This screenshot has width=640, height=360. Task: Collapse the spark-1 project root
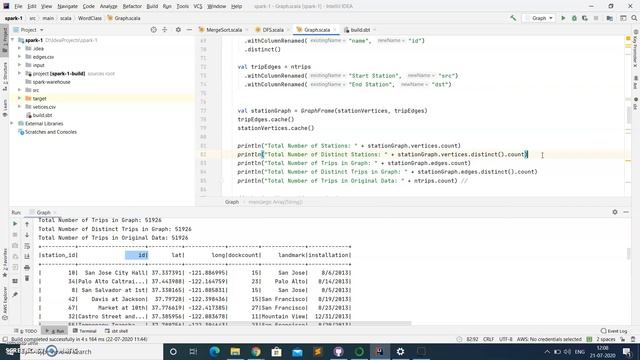[12, 40]
